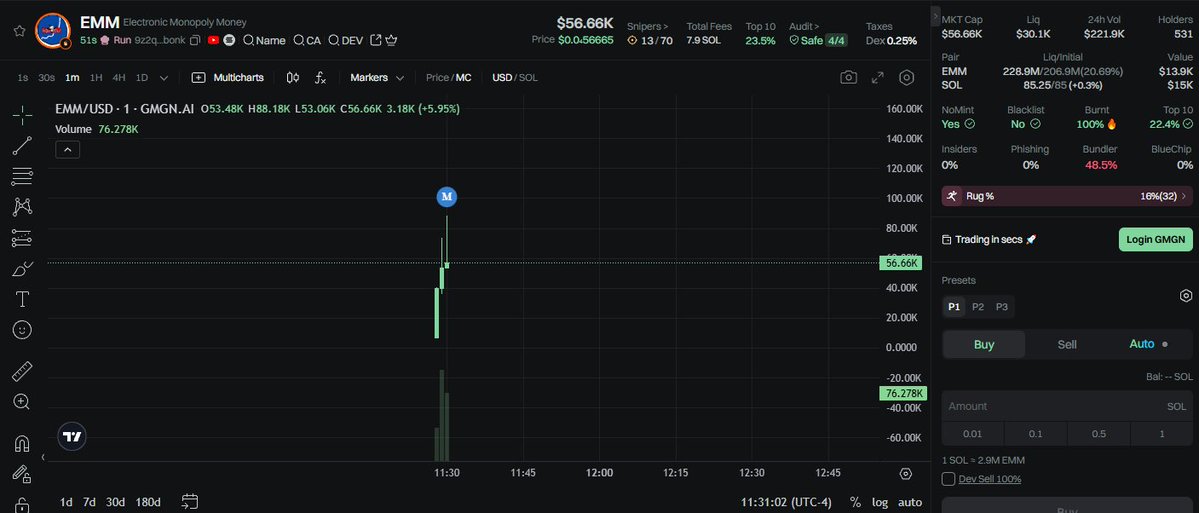Toggle lock drawing mode pencil icon
Screen dimensions: 1199x513
[22, 475]
